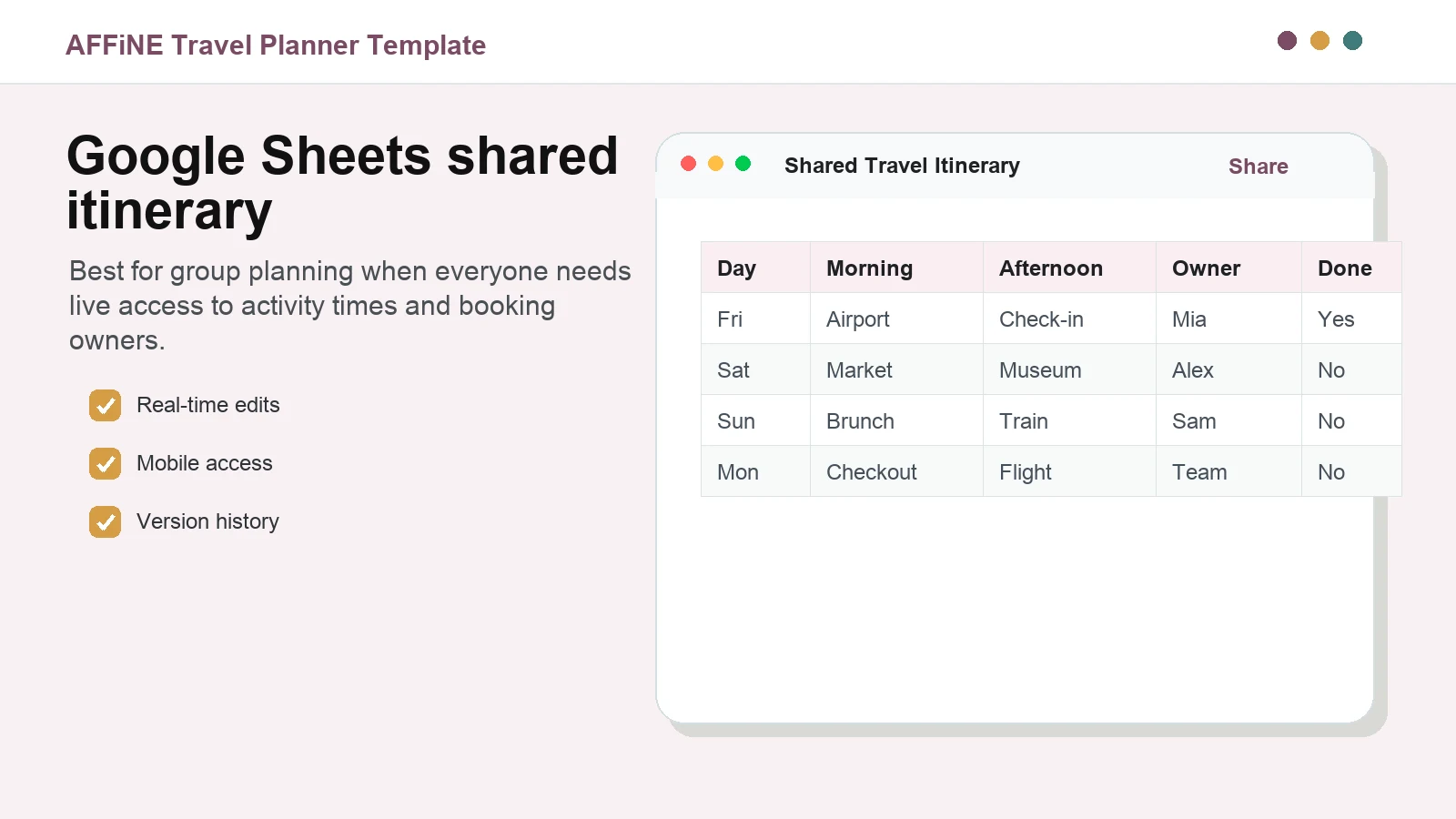
Task: Click the AFFiNE Travel Planner Template title
Action: click(x=276, y=45)
